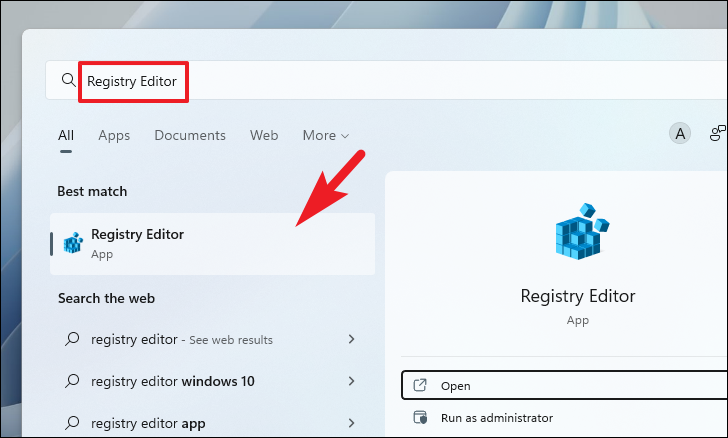Select the All tab

65,135
